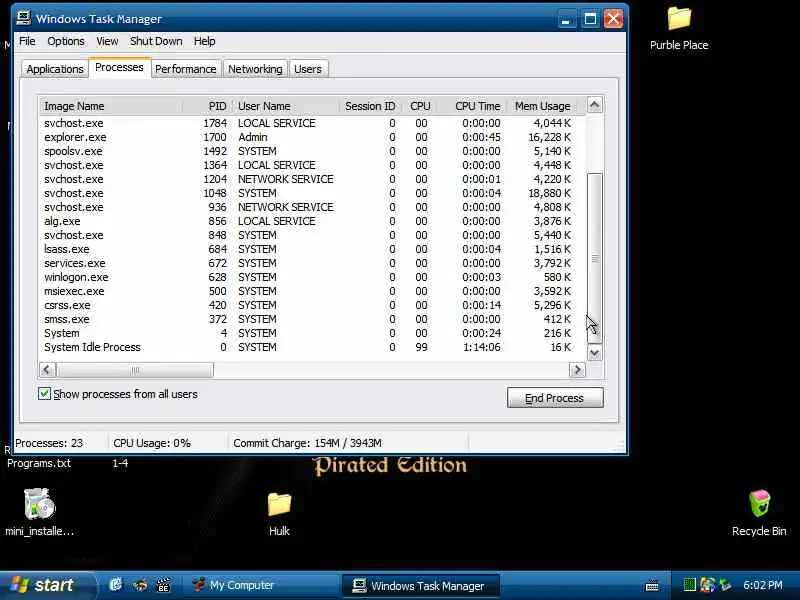This screenshot has height=600, width=800.
Task: Click the horizontal scrollbar right arrow
Action: (x=577, y=369)
